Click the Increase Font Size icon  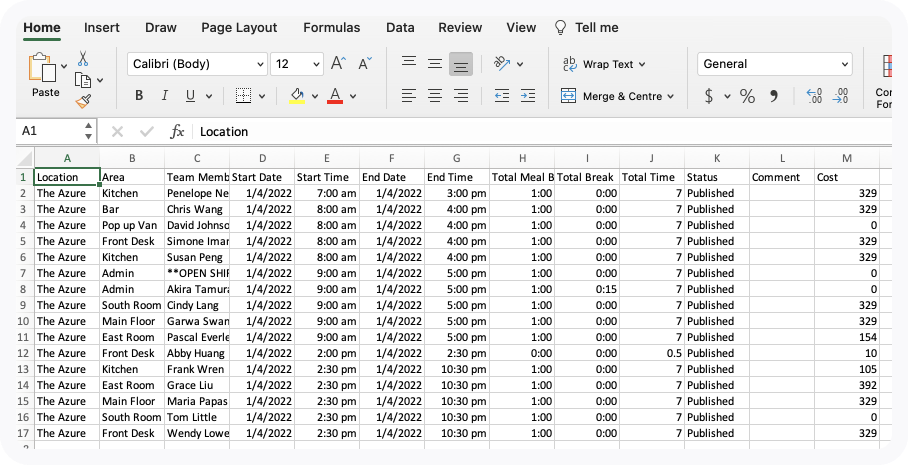(338, 64)
